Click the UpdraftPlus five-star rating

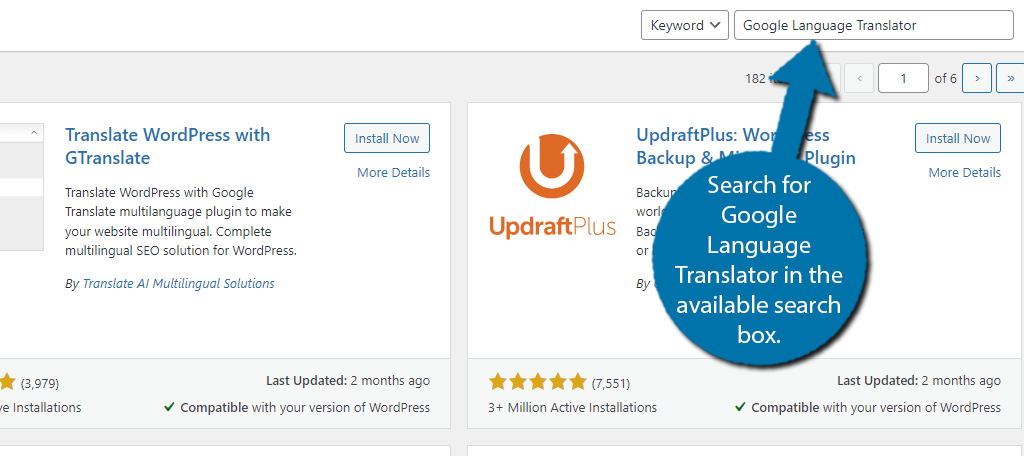pyautogui.click(x=537, y=382)
